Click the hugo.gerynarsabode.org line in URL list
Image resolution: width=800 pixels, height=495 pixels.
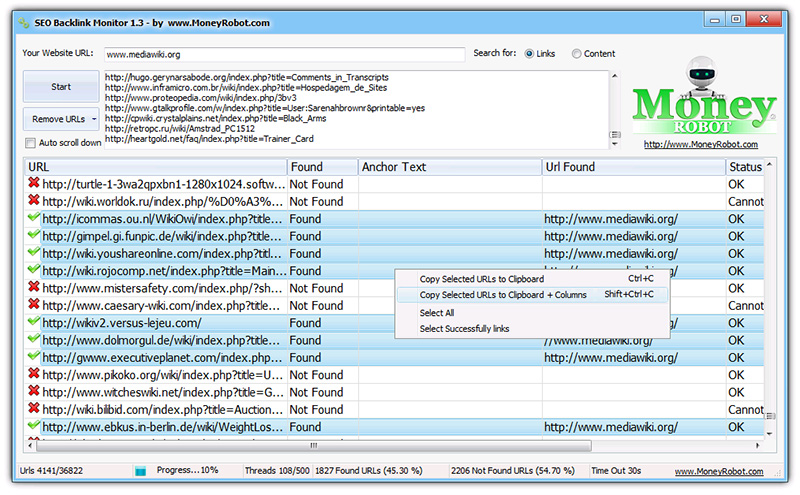point(247,77)
